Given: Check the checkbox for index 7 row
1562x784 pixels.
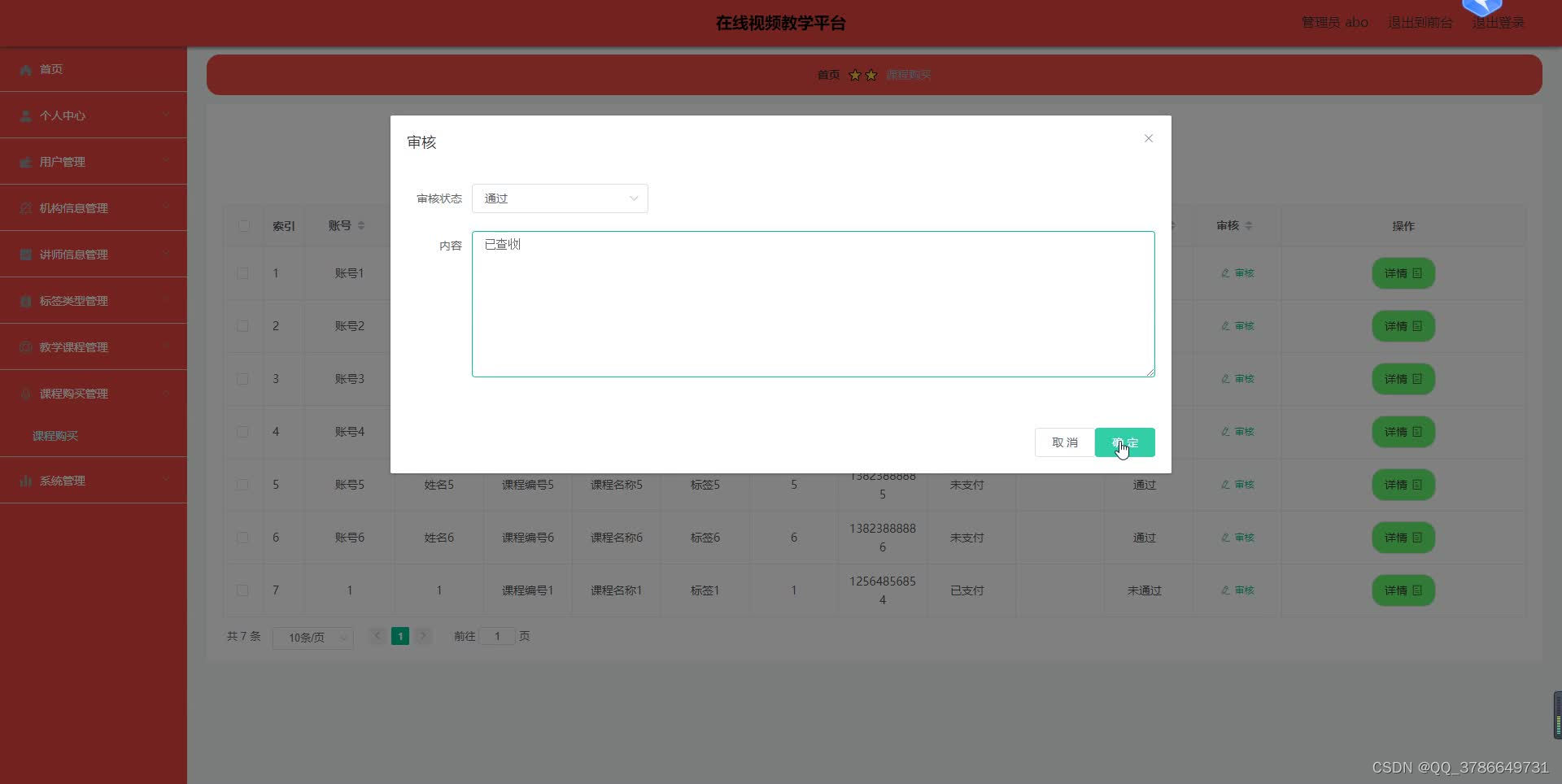Looking at the screenshot, I should (242, 590).
